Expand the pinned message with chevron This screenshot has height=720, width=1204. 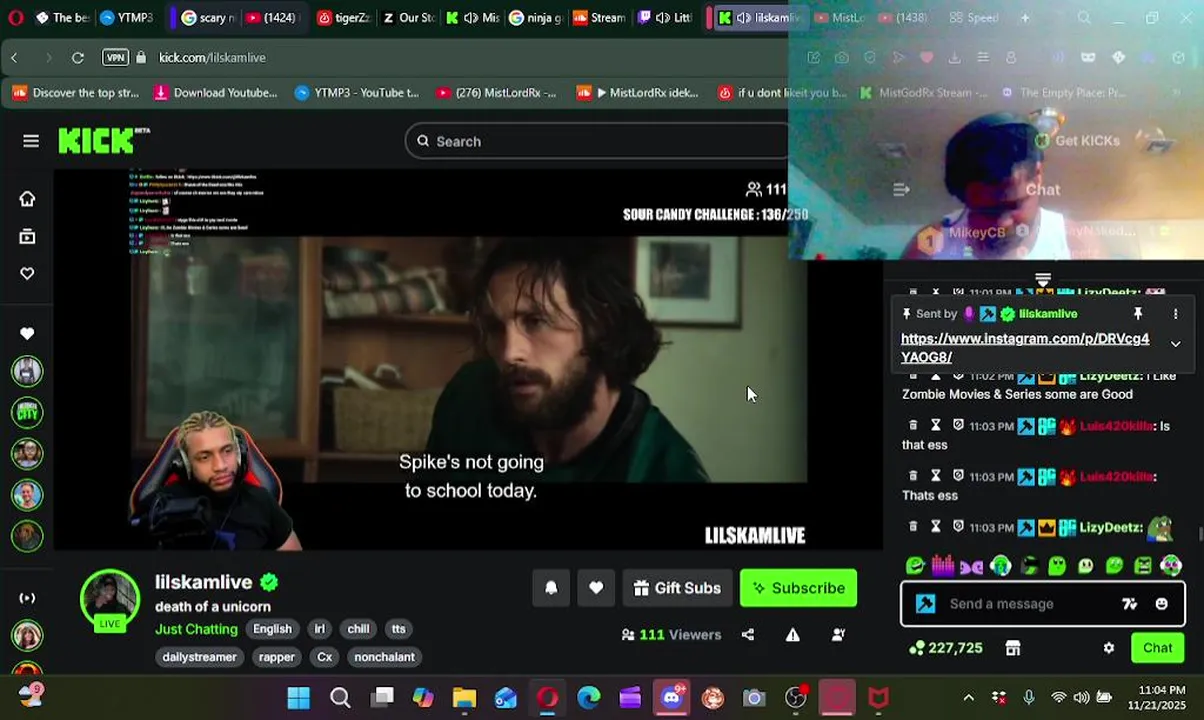[1176, 344]
